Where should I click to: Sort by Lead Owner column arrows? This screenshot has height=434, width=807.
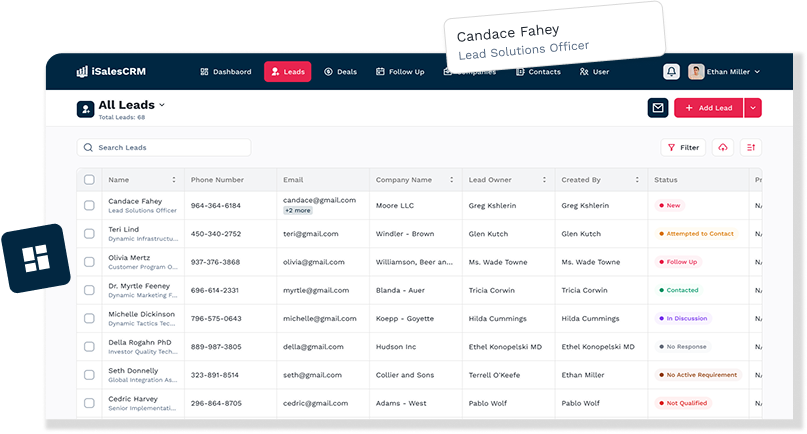[544, 180]
